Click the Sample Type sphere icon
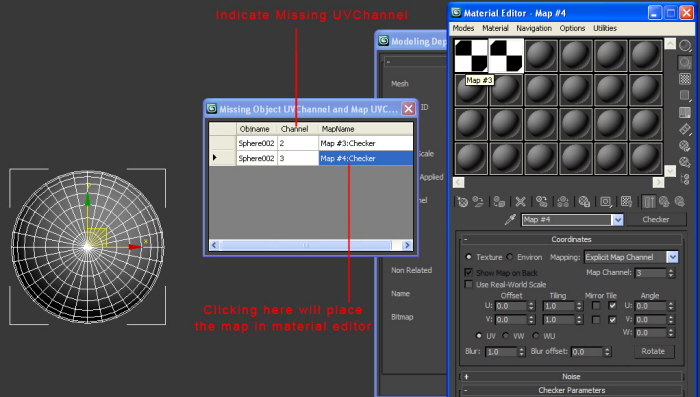The height and width of the screenshot is (397, 700). pyautogui.click(x=684, y=46)
